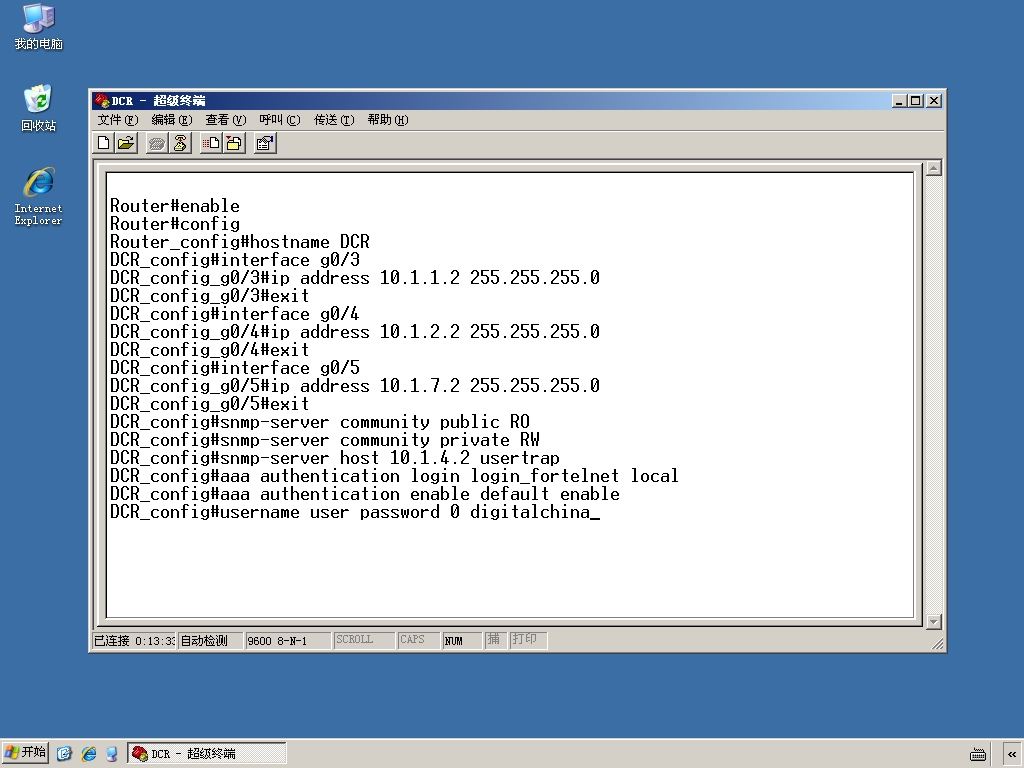This screenshot has width=1024, height=768.
Task: Click the Disconnect toolbar icon
Action: pyautogui.click(x=180, y=143)
